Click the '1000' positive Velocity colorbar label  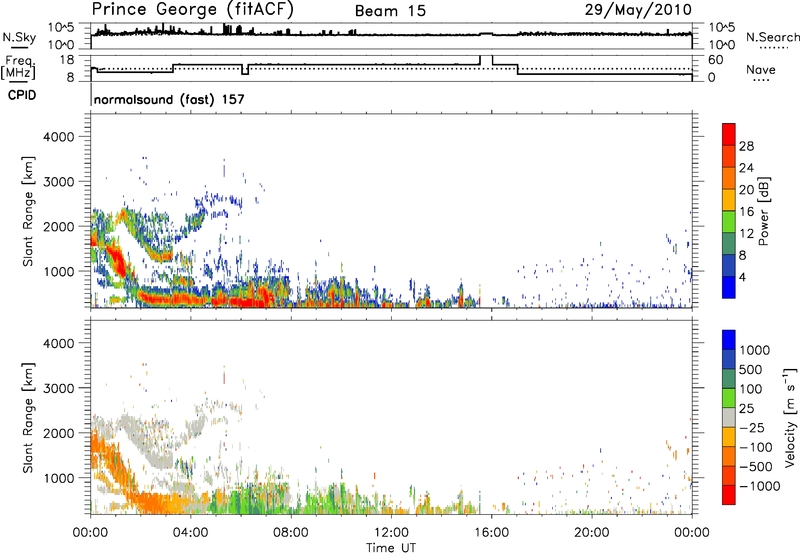click(755, 350)
